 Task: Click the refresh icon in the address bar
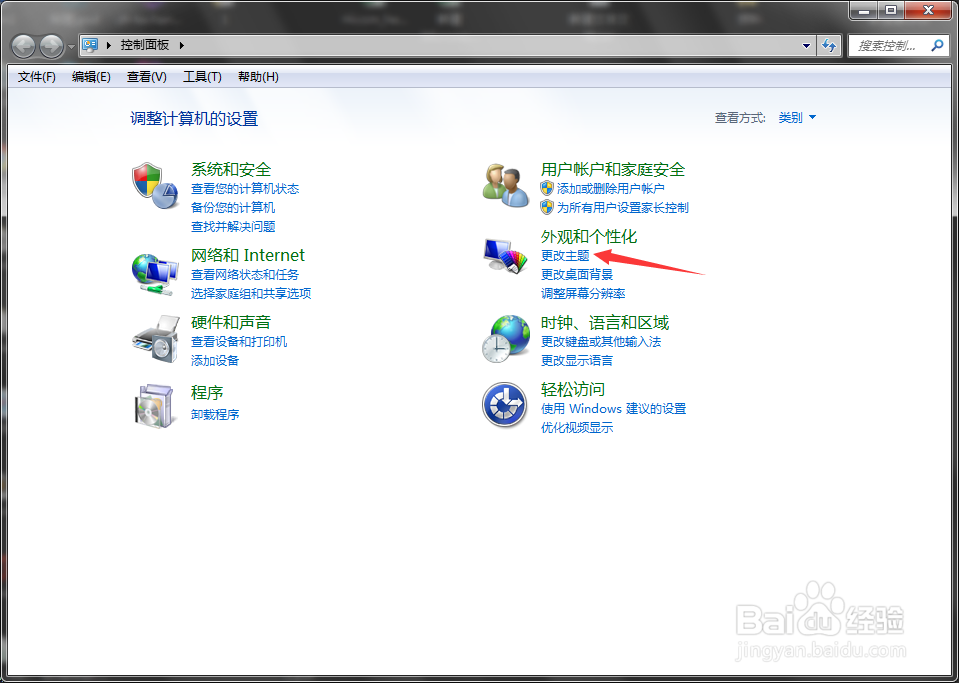click(829, 45)
